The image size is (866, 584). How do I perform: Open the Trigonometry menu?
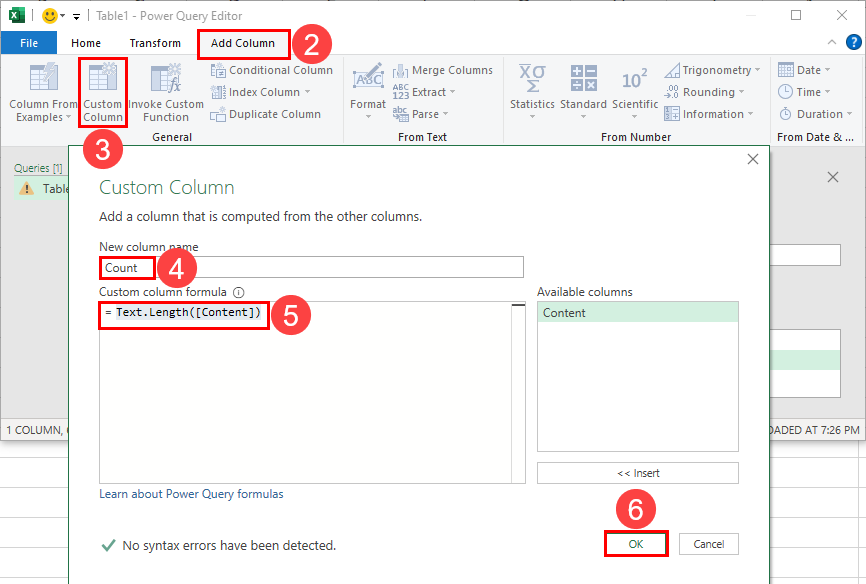tap(712, 70)
